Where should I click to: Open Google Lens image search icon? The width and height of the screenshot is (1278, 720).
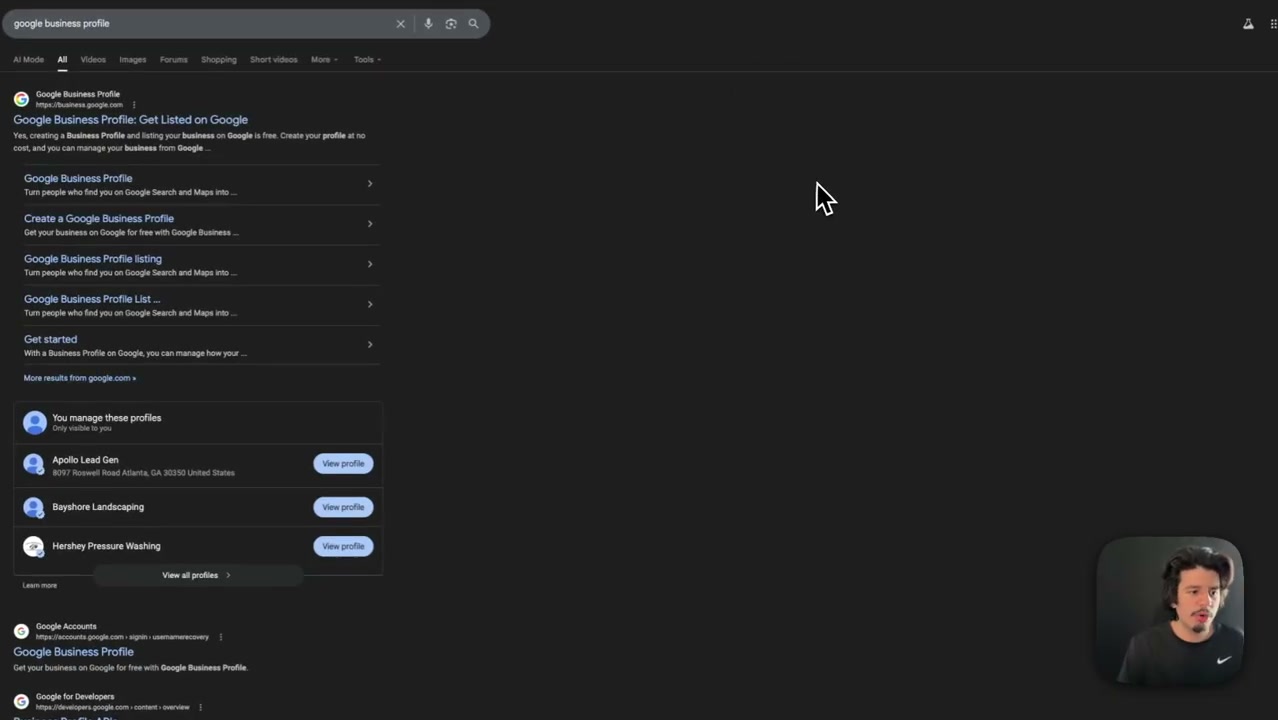tap(451, 24)
